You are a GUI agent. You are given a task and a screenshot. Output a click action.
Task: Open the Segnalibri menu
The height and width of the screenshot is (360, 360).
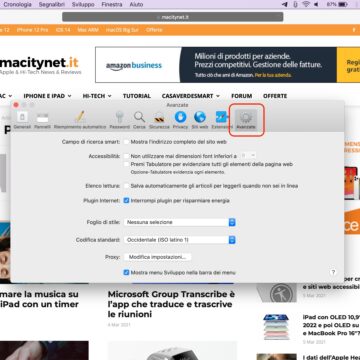click(52, 4)
